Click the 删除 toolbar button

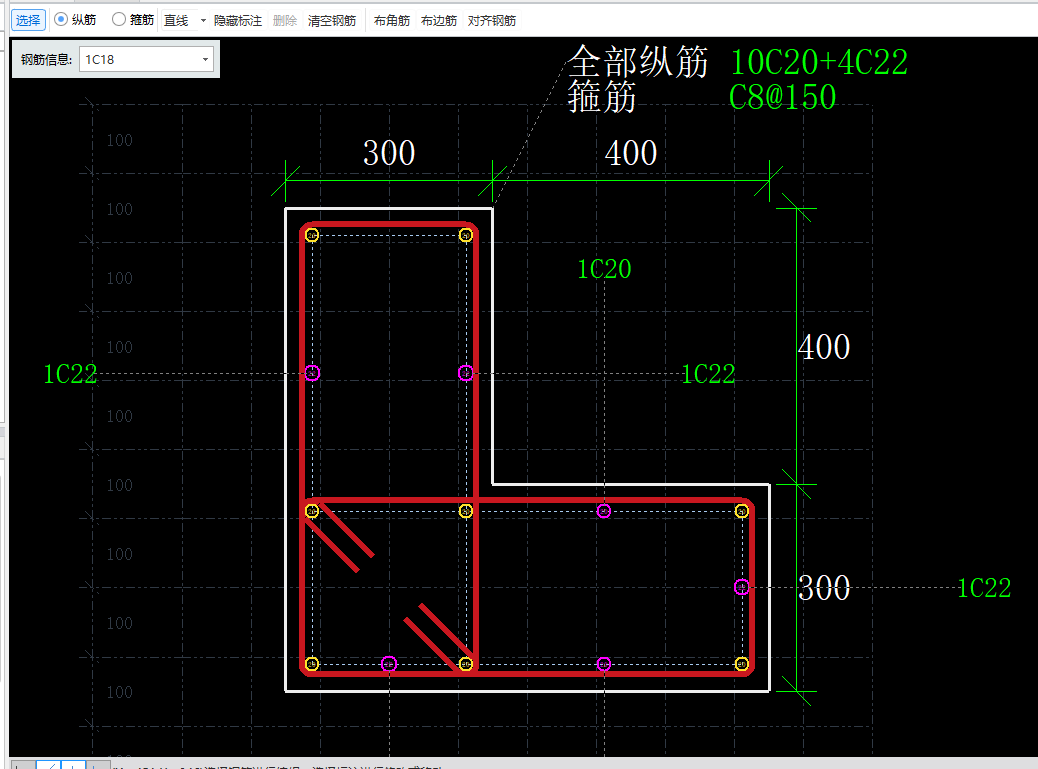click(x=285, y=21)
